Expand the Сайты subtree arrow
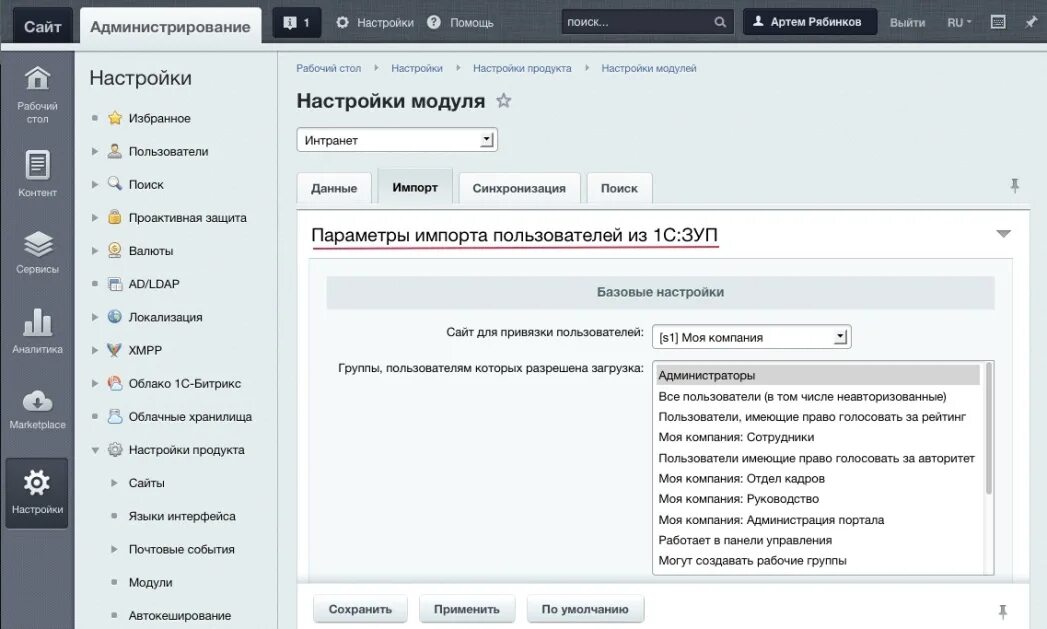 point(114,483)
